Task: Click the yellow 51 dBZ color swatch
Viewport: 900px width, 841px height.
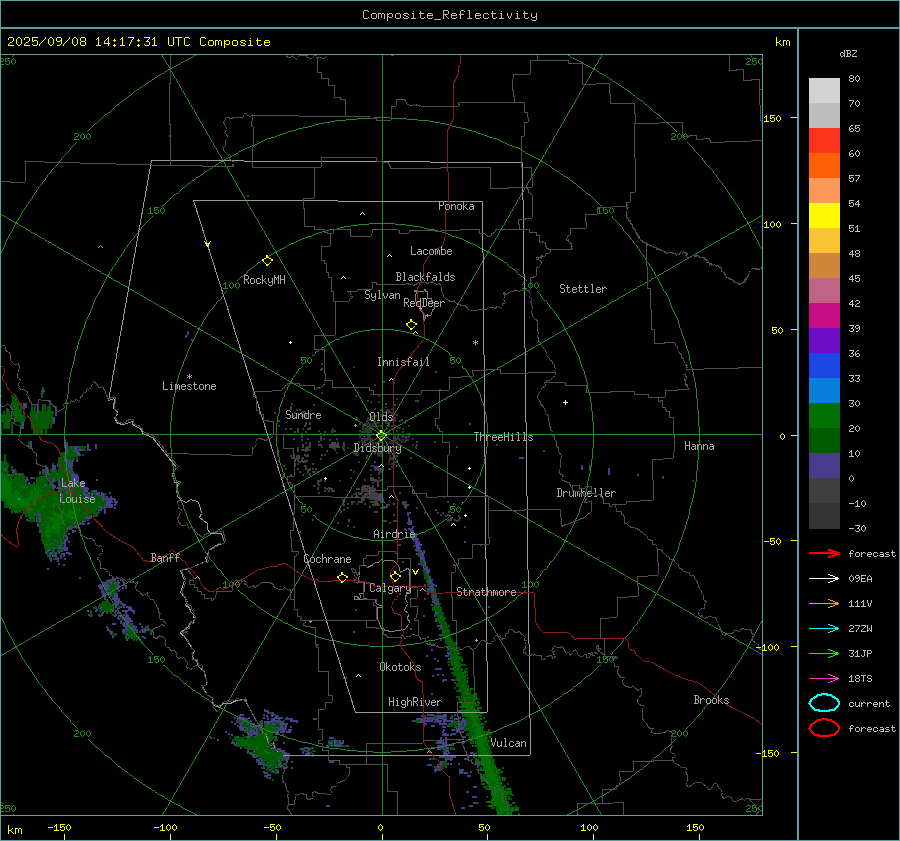Action: coord(824,216)
